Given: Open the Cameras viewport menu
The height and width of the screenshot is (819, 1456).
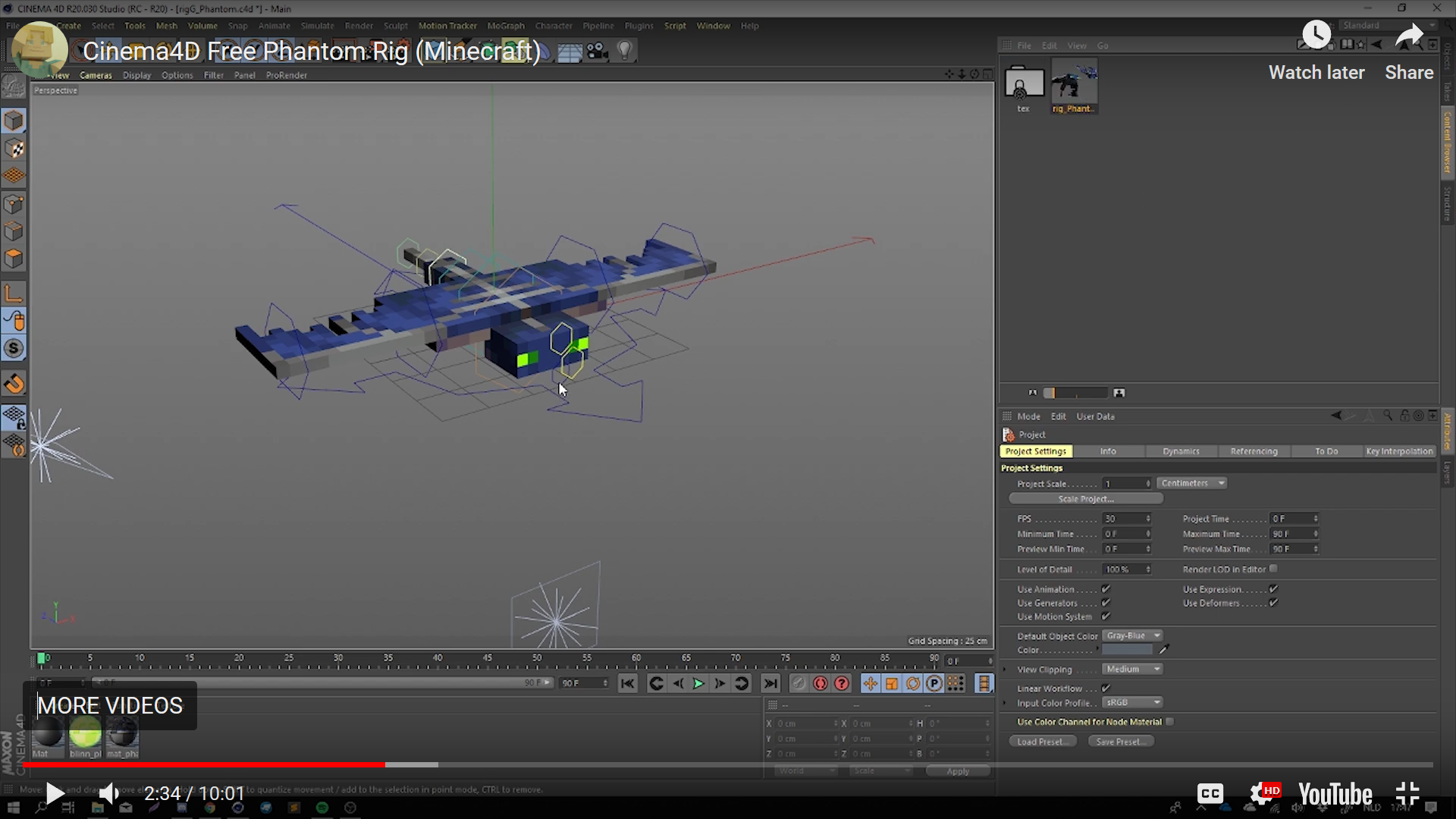Looking at the screenshot, I should point(96,75).
